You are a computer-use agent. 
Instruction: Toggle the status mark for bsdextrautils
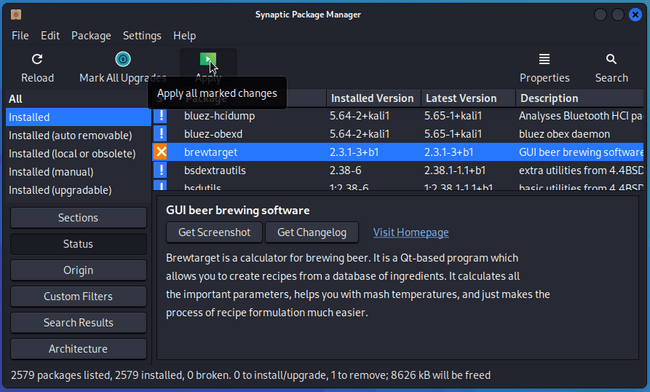click(160, 170)
